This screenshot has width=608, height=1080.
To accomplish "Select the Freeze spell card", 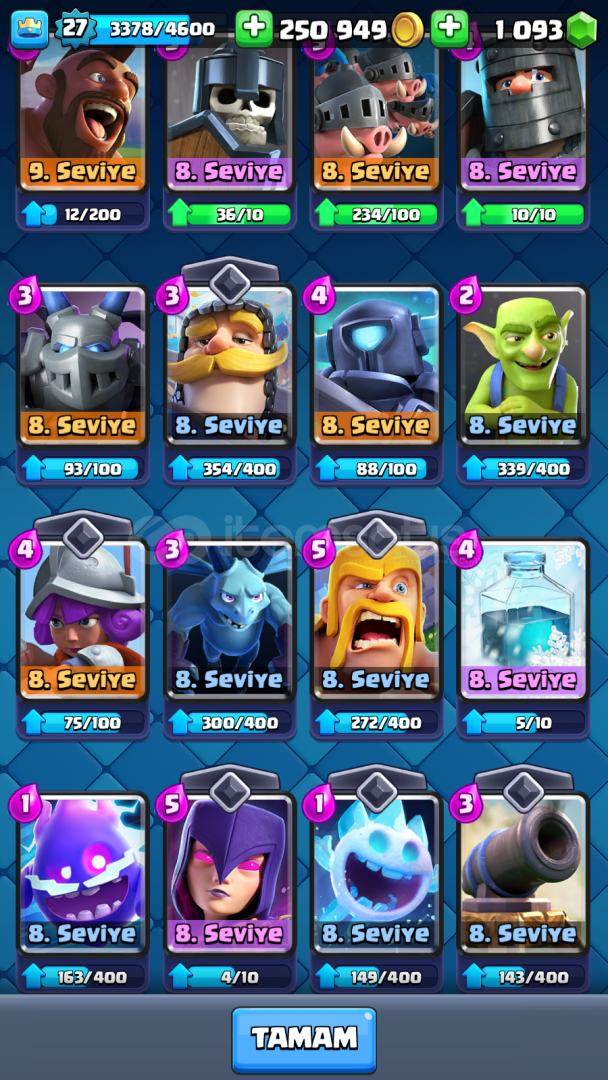I will tap(524, 619).
